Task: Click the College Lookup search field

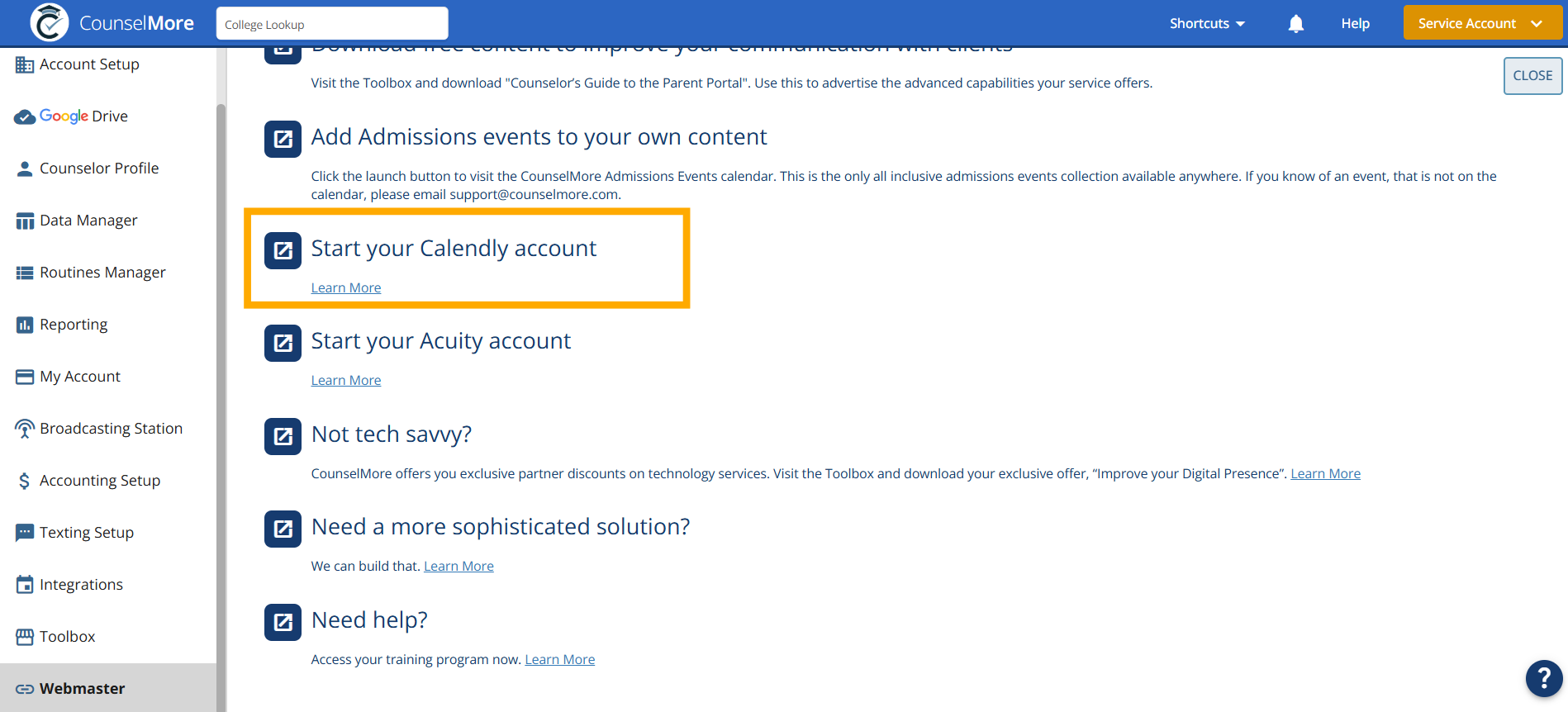Action: click(x=332, y=23)
